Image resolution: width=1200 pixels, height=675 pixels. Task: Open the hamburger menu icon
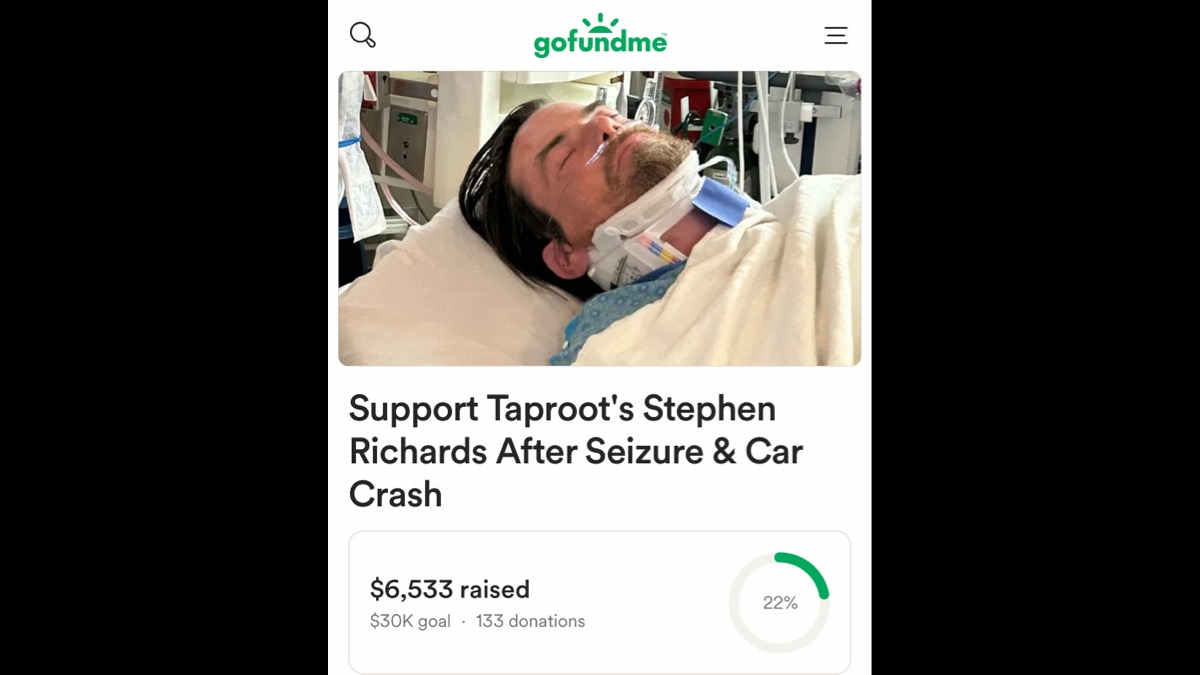836,35
